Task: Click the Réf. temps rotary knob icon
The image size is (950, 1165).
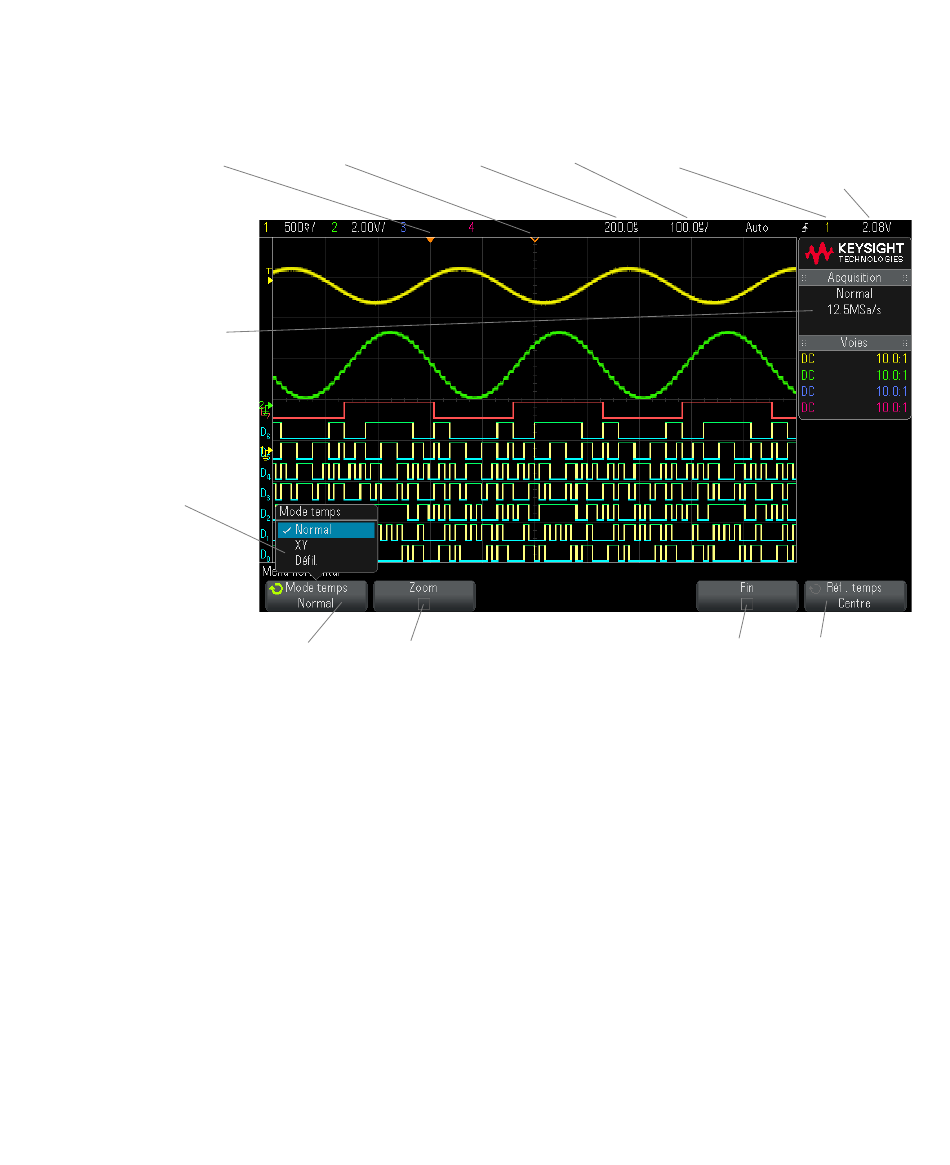Action: coord(816,588)
